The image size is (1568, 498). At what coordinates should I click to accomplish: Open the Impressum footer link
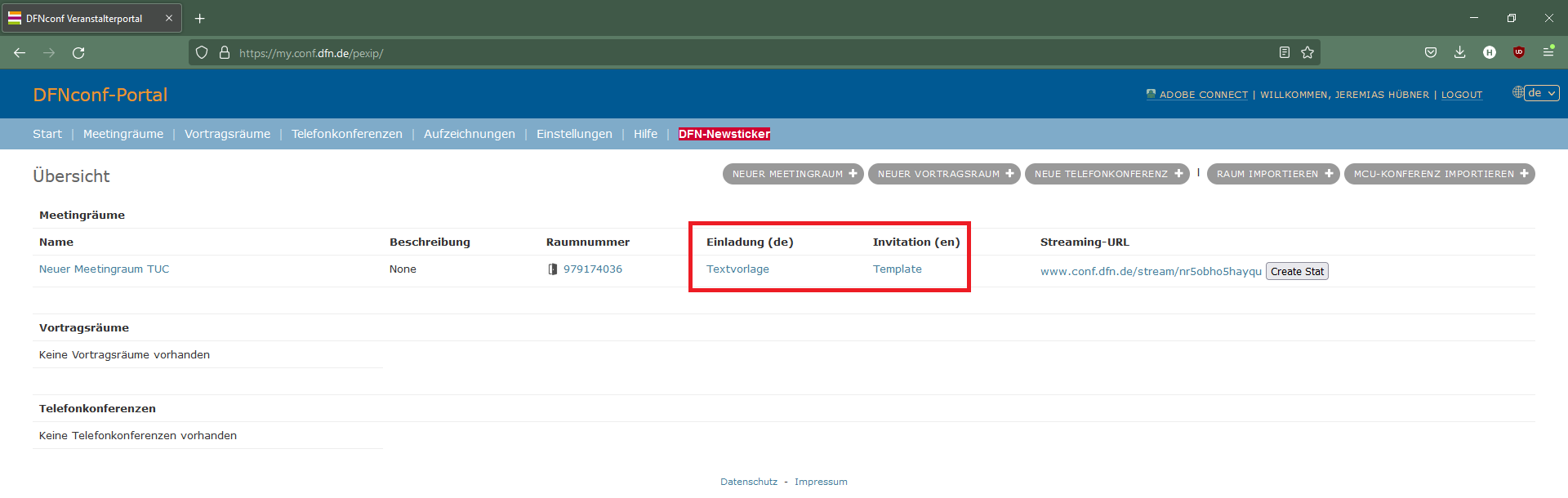(821, 482)
